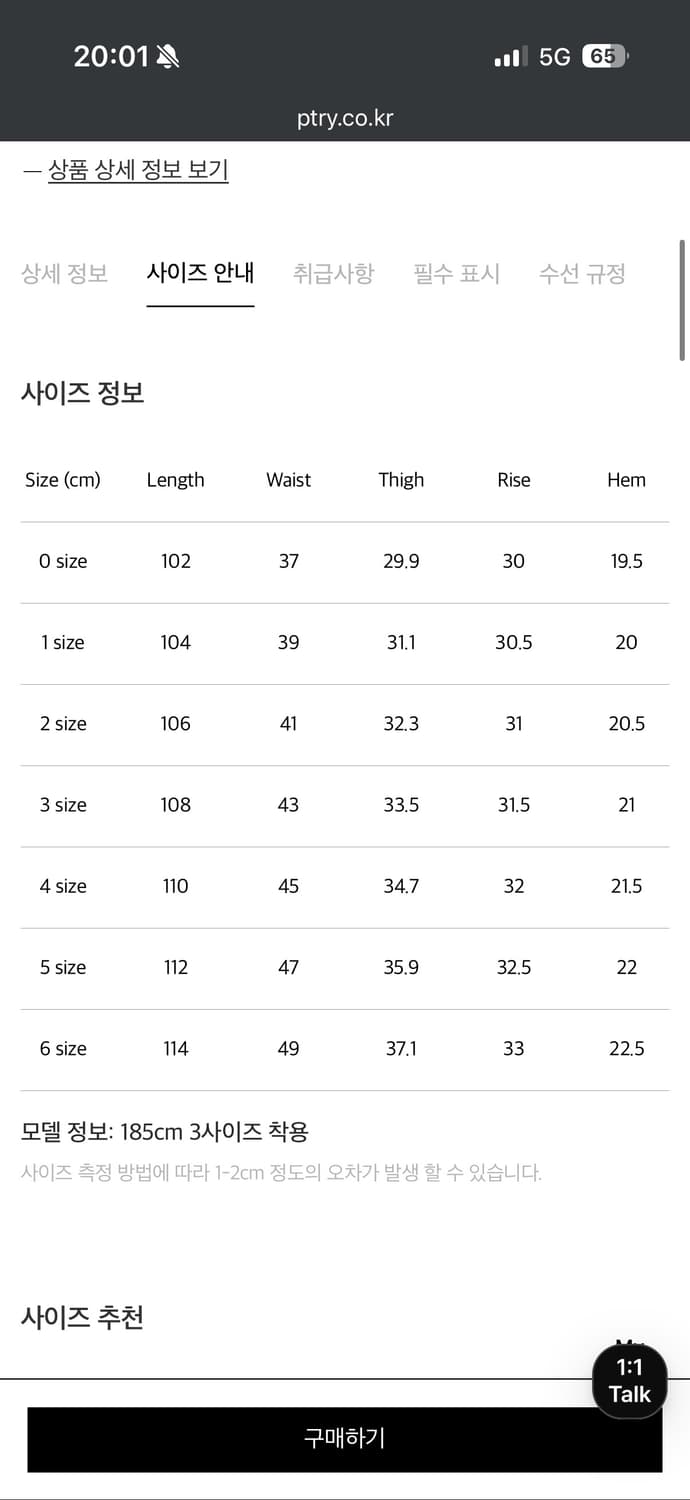Tap the 0 size row label
The height and width of the screenshot is (1500, 690).
coord(63,562)
